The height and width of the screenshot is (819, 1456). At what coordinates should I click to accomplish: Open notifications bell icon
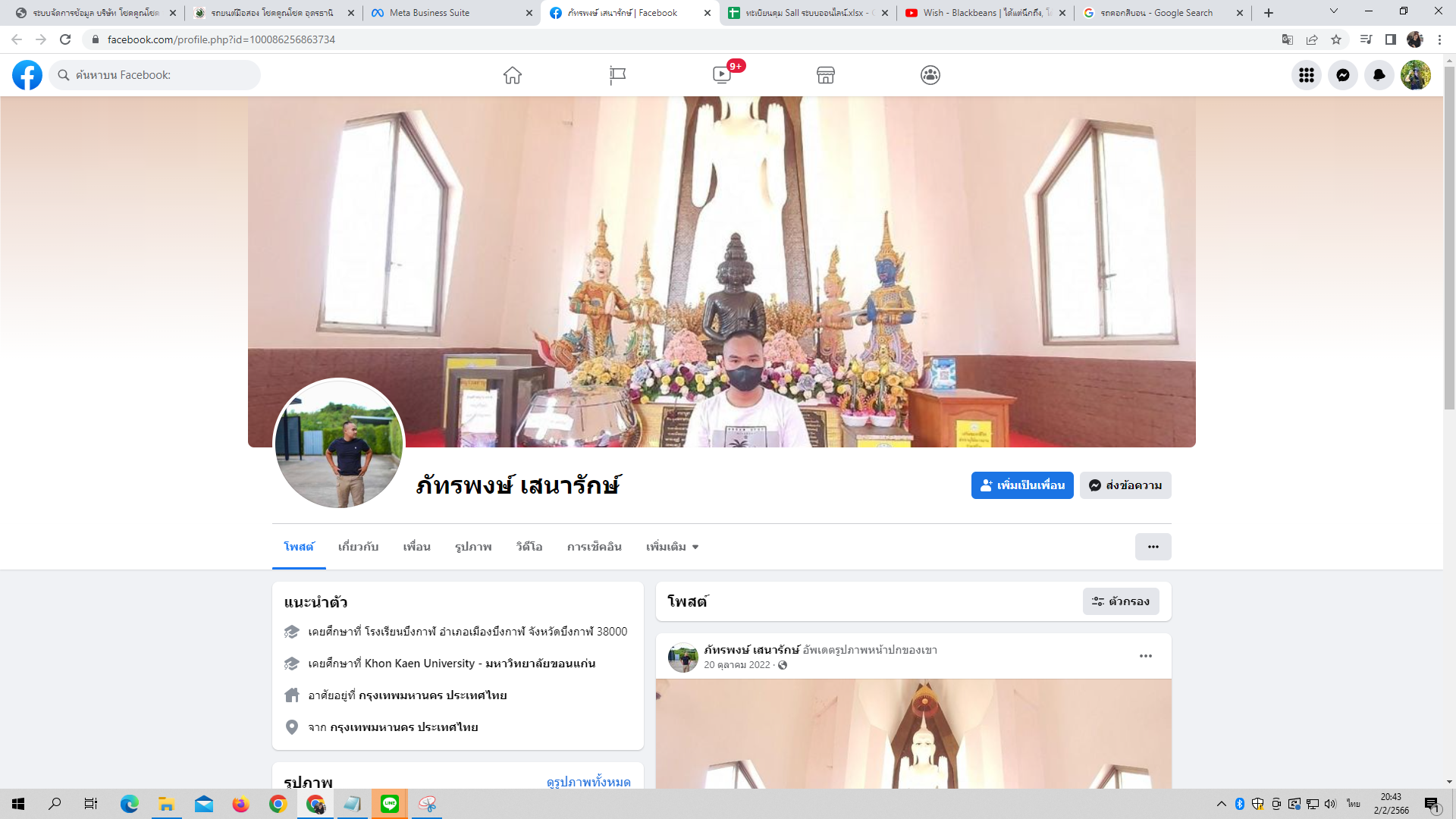click(x=1379, y=75)
